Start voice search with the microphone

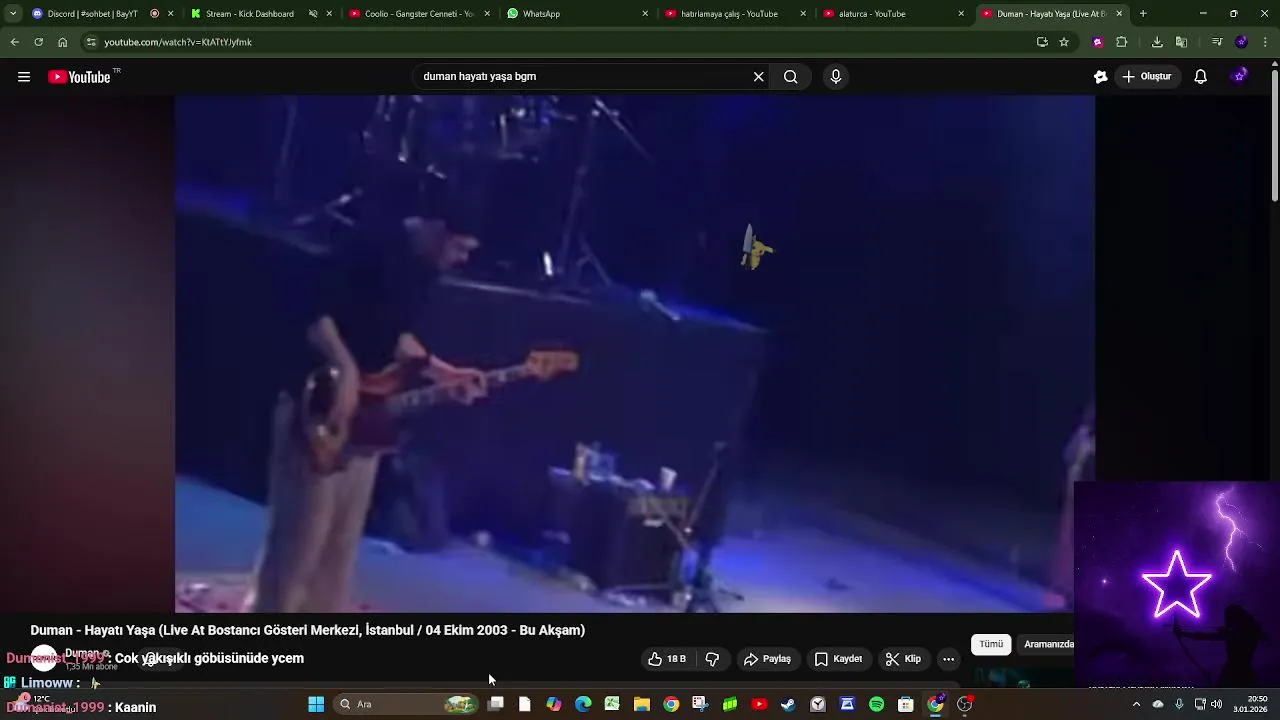coord(836,77)
